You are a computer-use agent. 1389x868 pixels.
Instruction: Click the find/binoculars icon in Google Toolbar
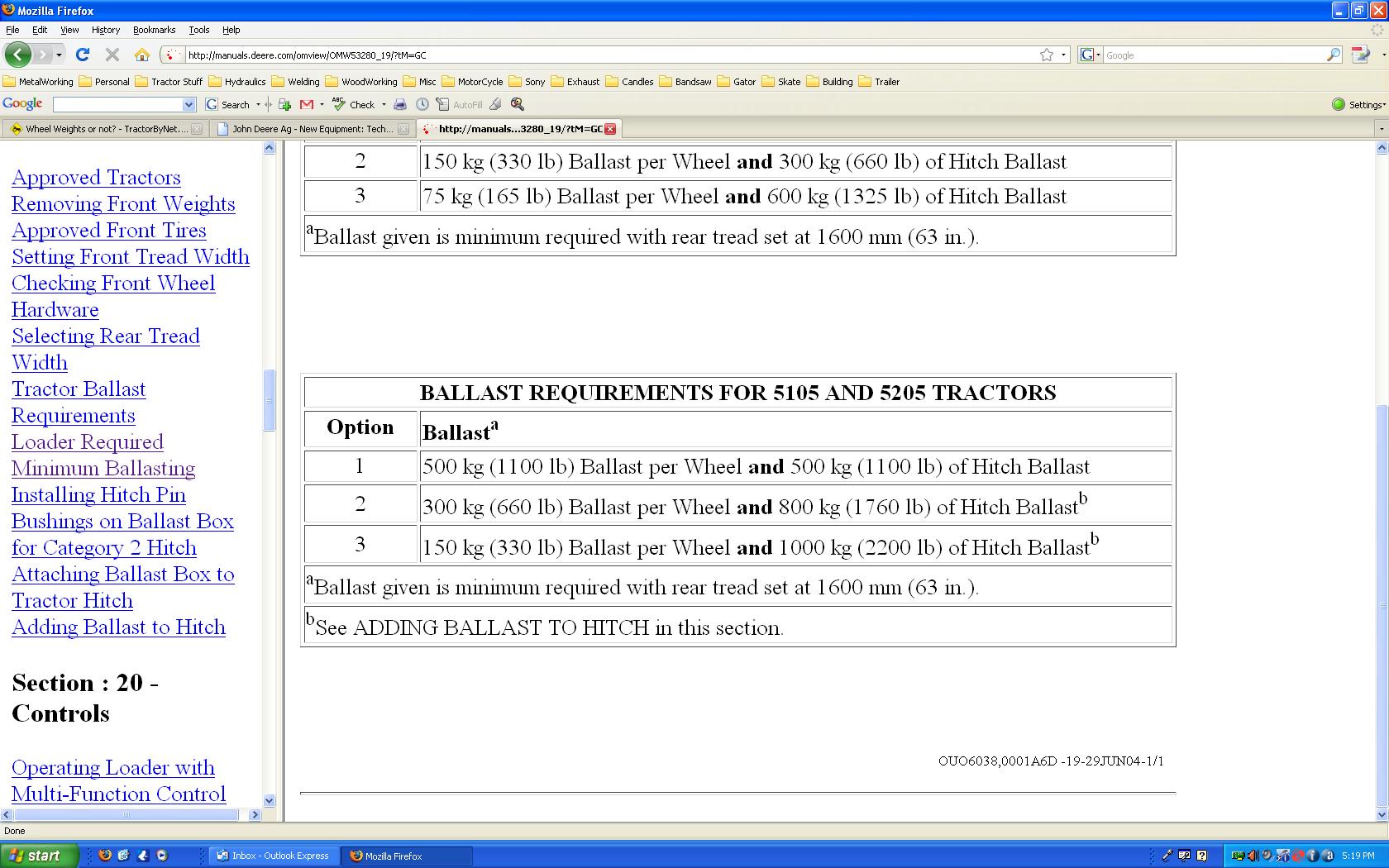518,104
